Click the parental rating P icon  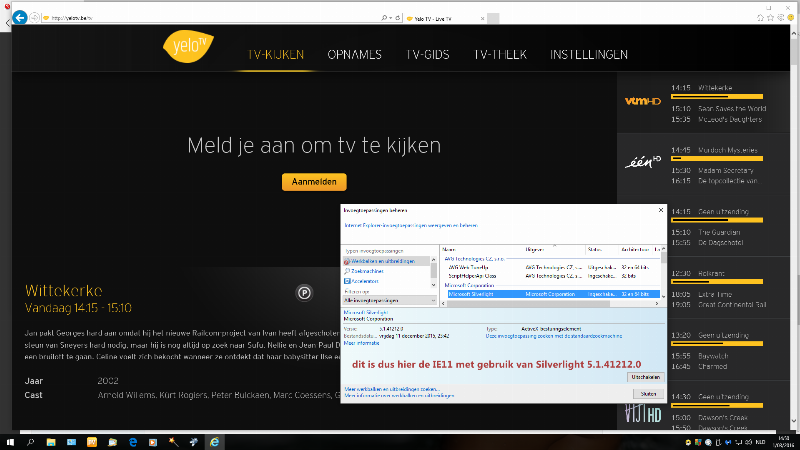(304, 292)
